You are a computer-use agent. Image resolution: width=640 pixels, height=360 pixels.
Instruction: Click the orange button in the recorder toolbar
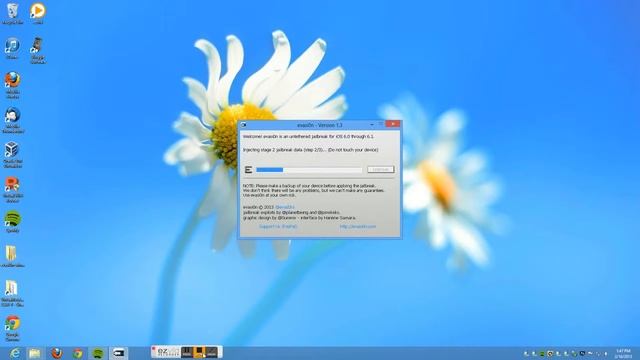[x=199, y=352]
